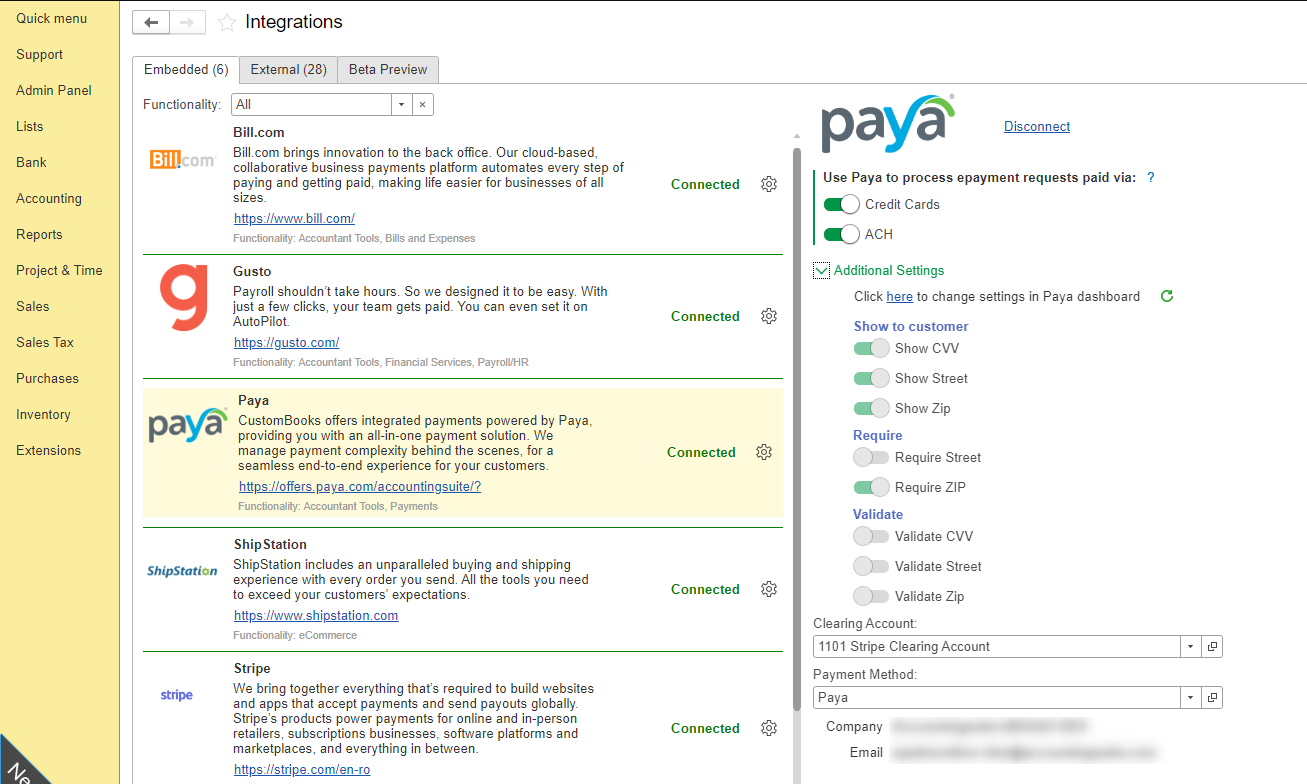Collapse the Additional Settings section
This screenshot has width=1307, height=784.
coord(821,270)
